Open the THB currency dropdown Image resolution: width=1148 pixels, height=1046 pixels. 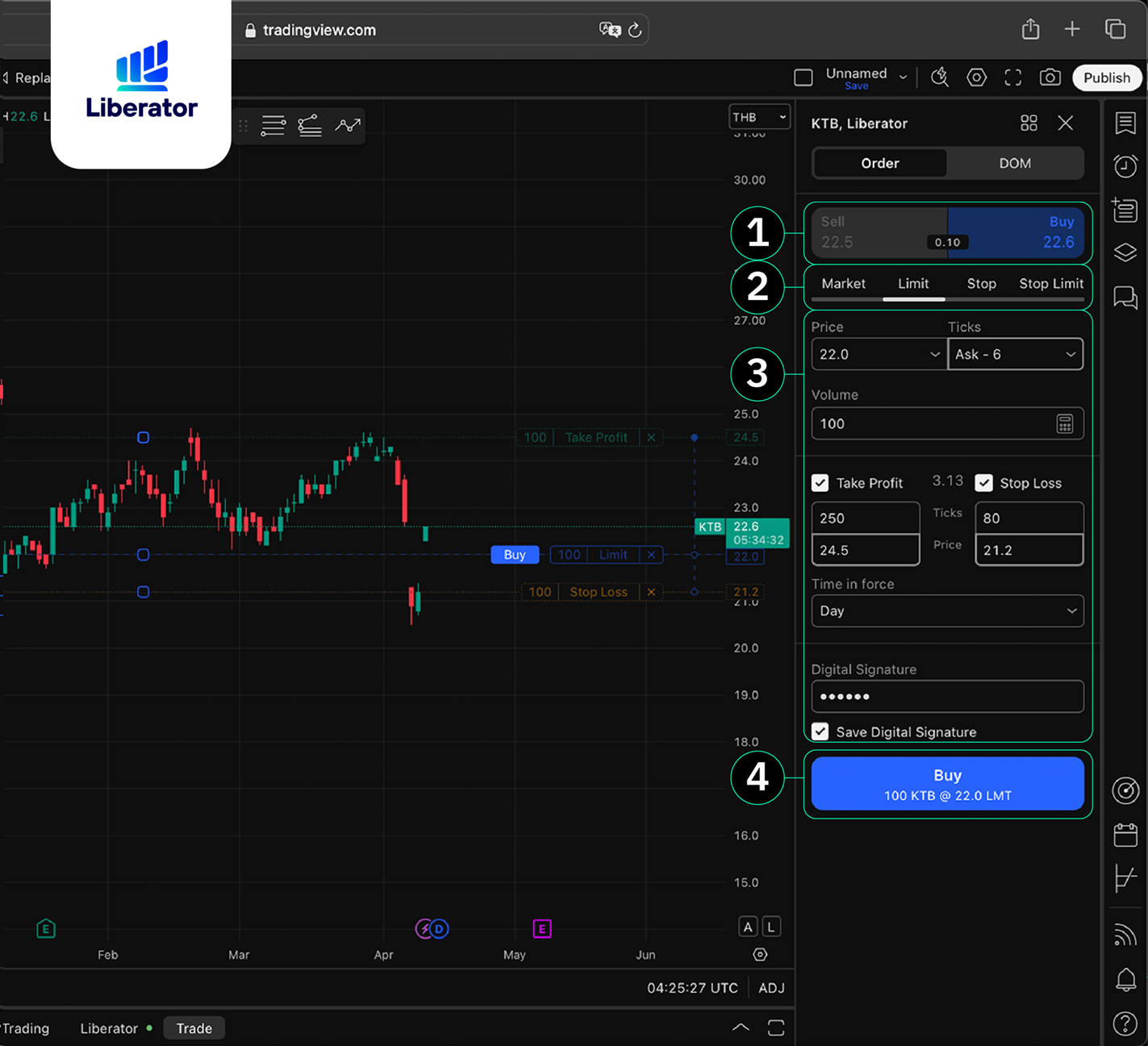pos(759,117)
